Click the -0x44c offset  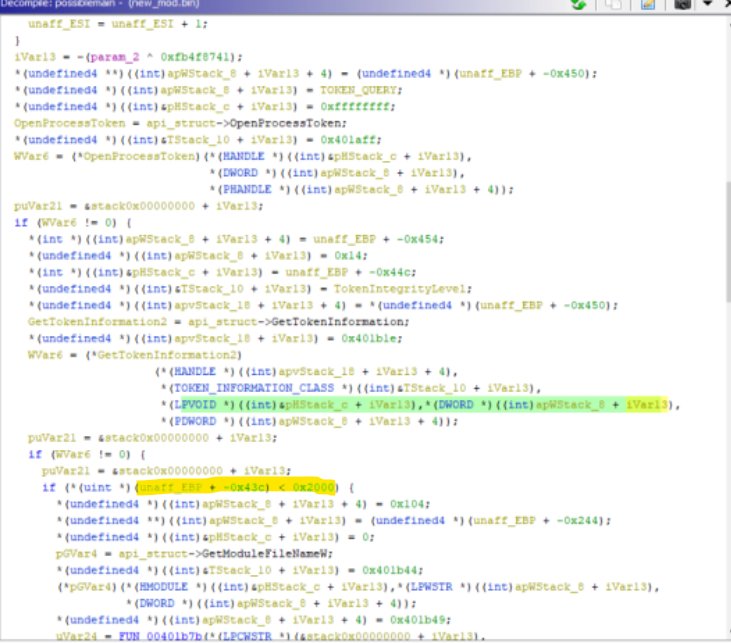[389, 272]
